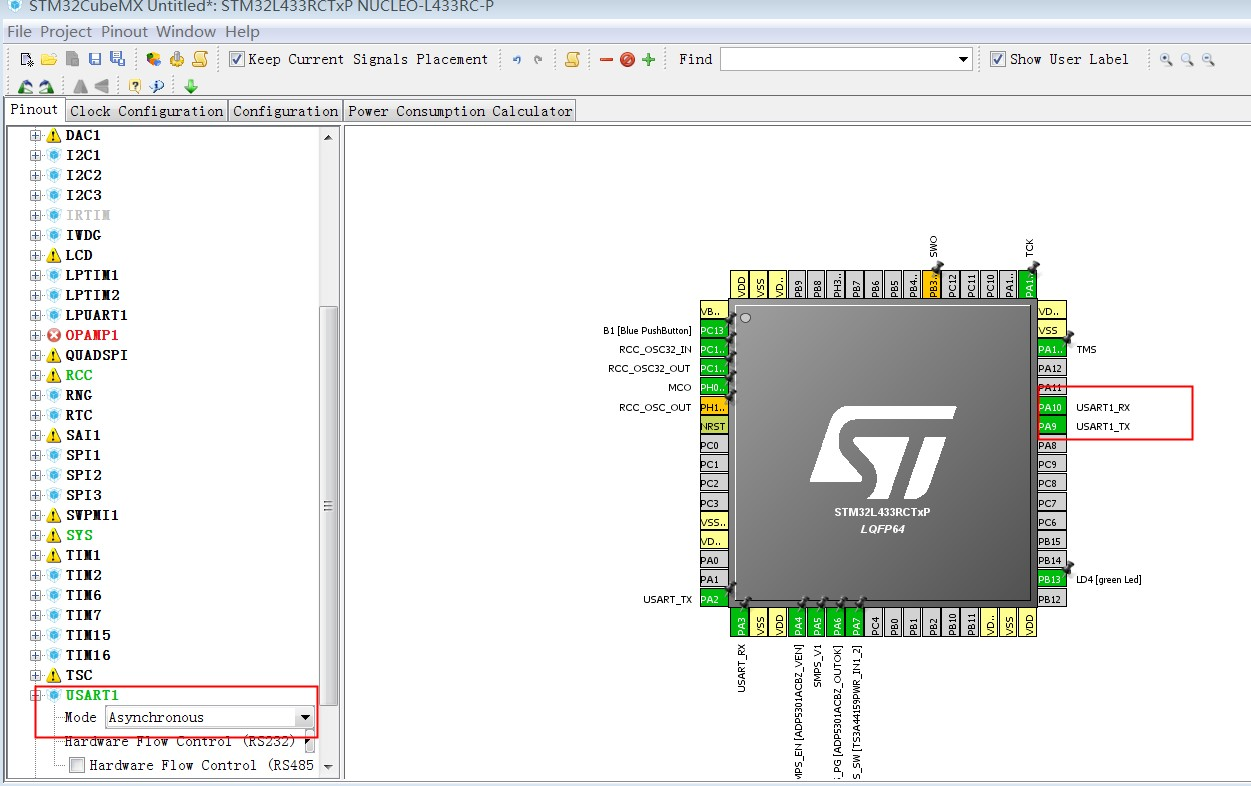Open help with the question mark icon
This screenshot has width=1251, height=786.
pos(135,87)
